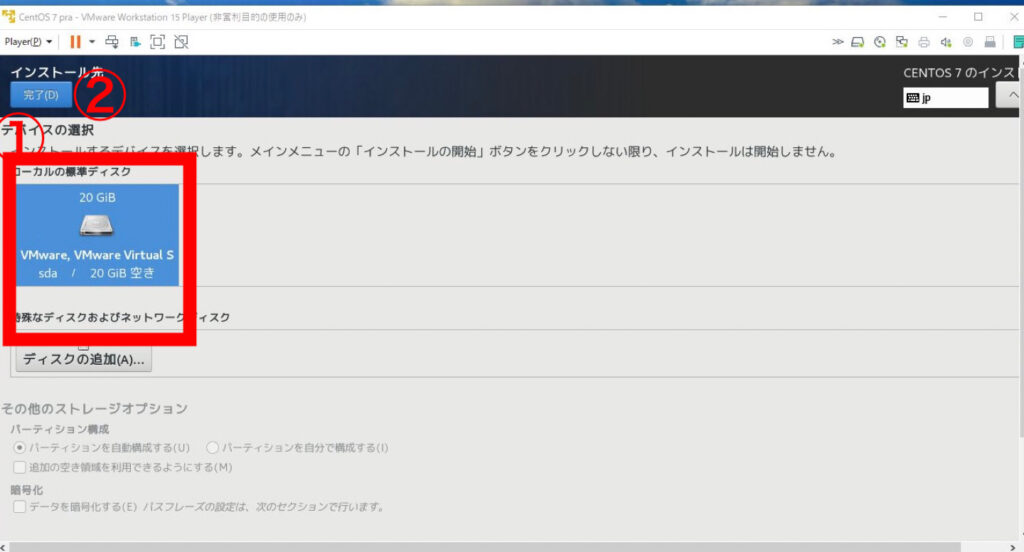Click the CD/DVD drive device icon
This screenshot has width=1024, height=552.
pyautogui.click(x=880, y=42)
